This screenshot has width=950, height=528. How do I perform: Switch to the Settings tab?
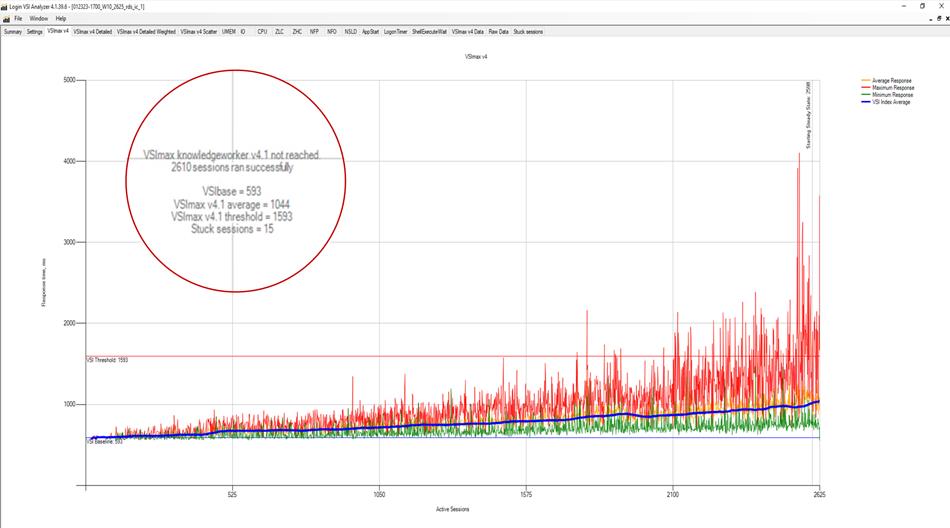click(x=35, y=32)
